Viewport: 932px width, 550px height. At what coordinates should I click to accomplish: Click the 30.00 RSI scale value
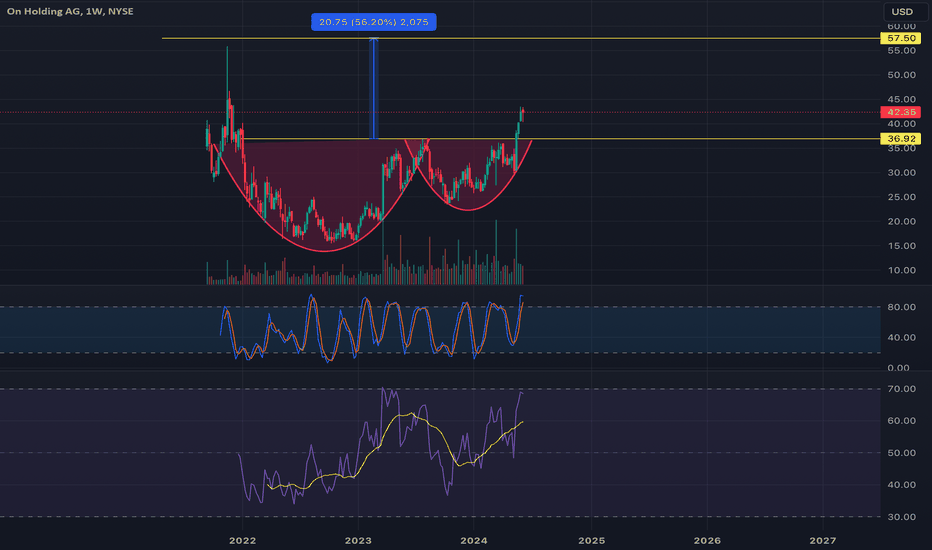tap(902, 517)
